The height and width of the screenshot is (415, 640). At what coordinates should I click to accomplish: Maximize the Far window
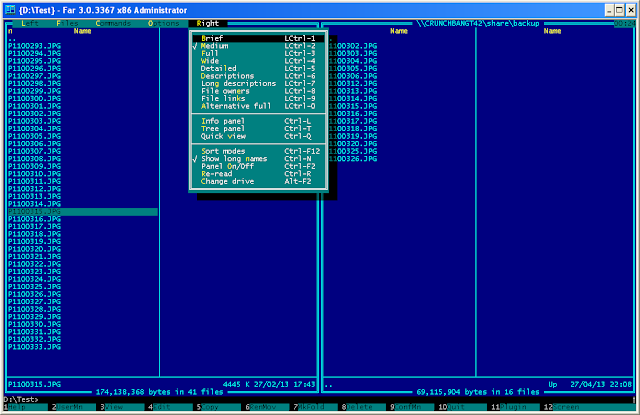pos(620,10)
